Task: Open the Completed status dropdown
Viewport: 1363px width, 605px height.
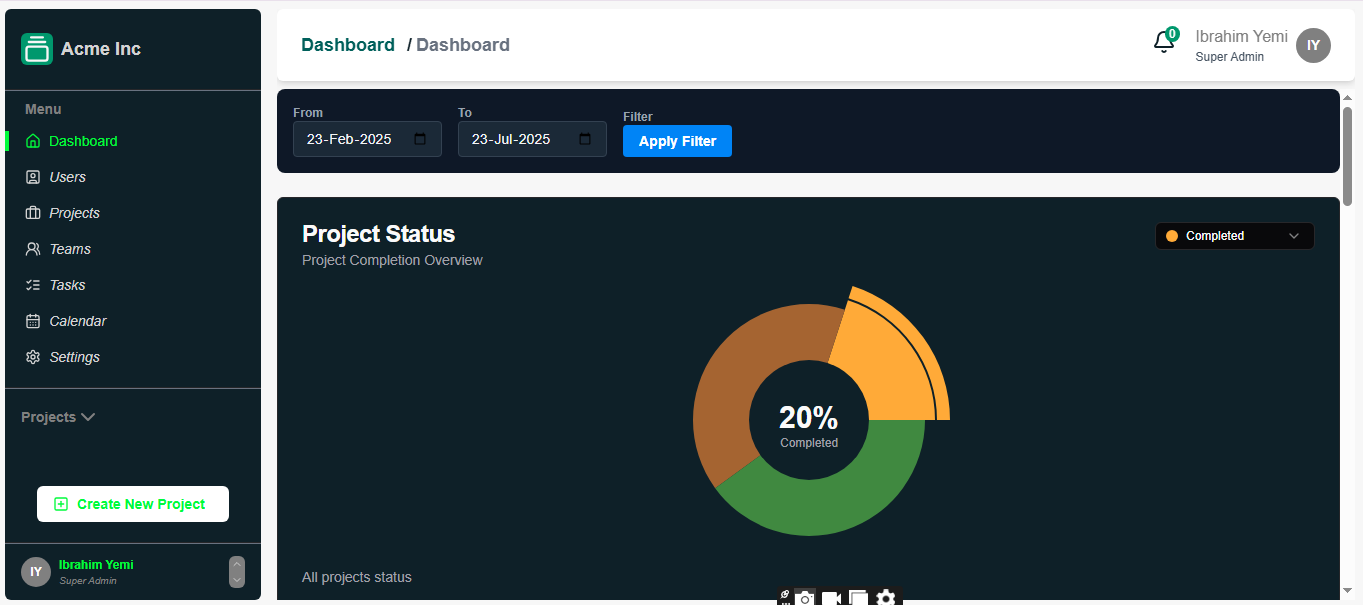Action: [x=1234, y=236]
